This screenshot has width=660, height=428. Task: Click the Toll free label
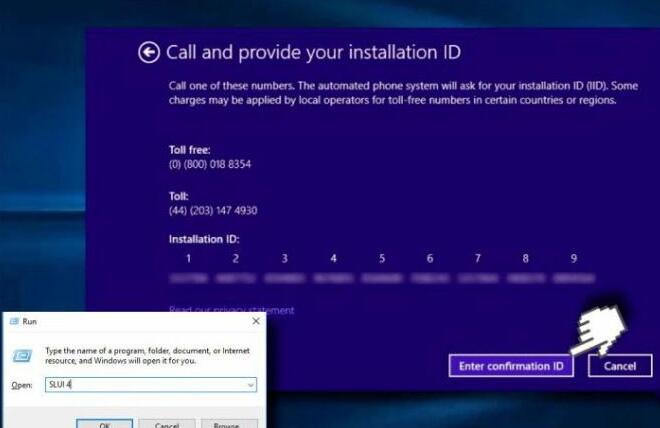(189, 150)
